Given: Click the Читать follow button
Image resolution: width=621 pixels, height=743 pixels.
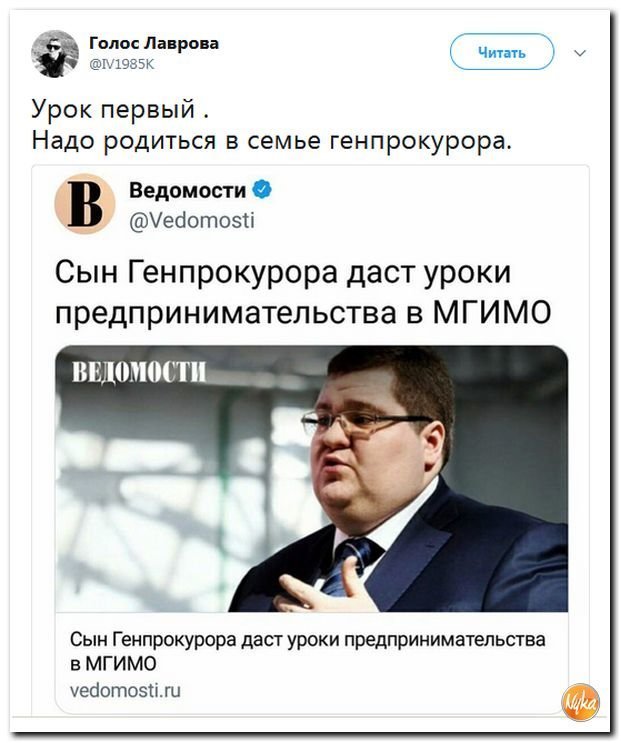Looking at the screenshot, I should (502, 52).
